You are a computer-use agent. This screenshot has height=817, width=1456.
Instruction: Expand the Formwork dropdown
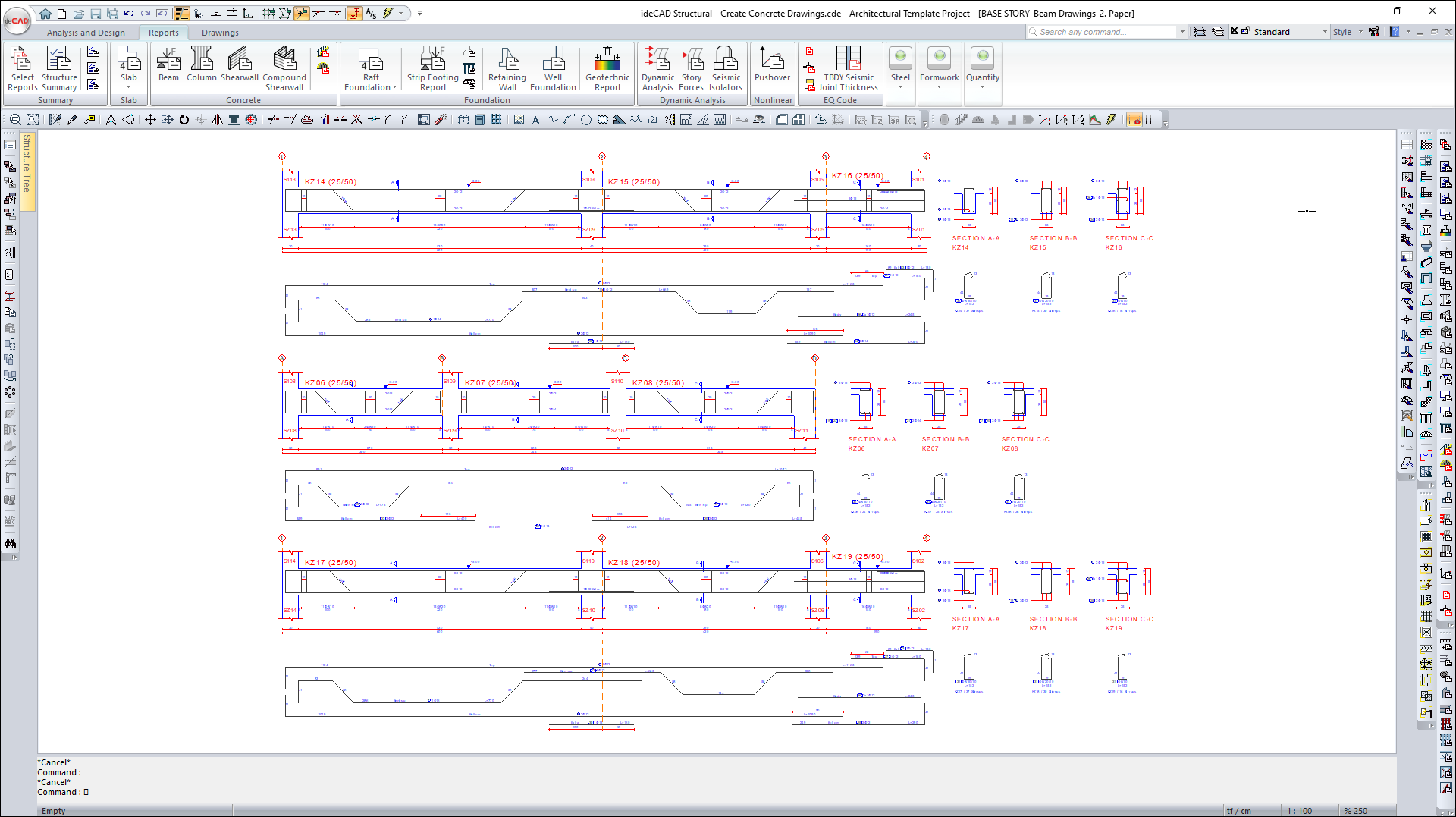click(x=939, y=87)
